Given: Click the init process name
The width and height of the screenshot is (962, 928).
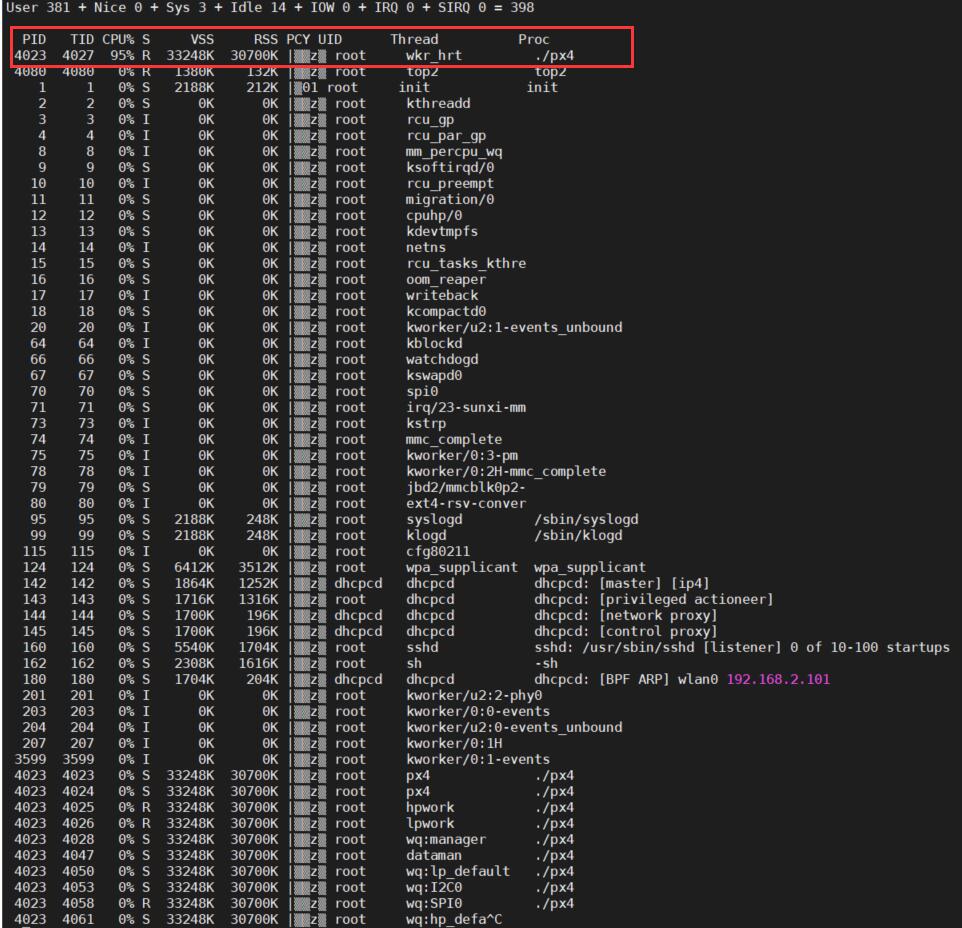Looking at the screenshot, I should coord(542,88).
